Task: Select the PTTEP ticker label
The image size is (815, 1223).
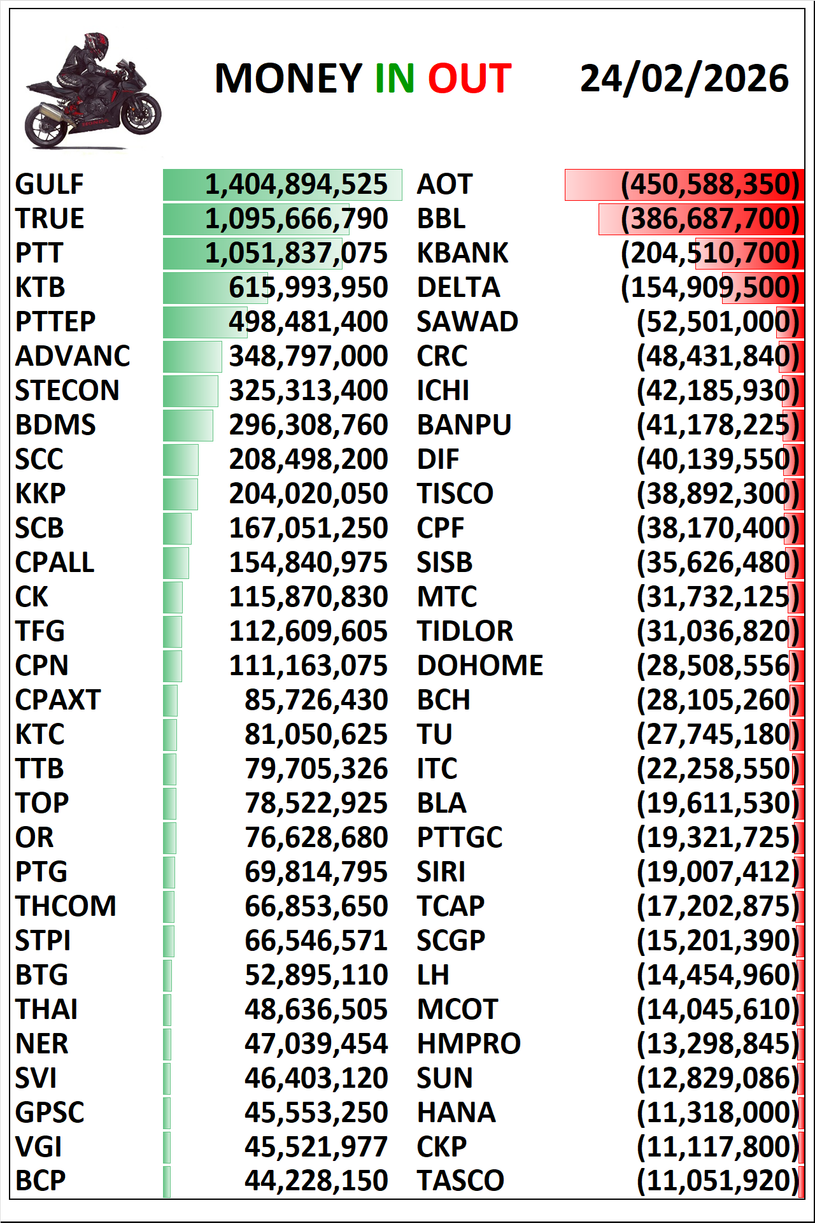Action: pos(57,322)
